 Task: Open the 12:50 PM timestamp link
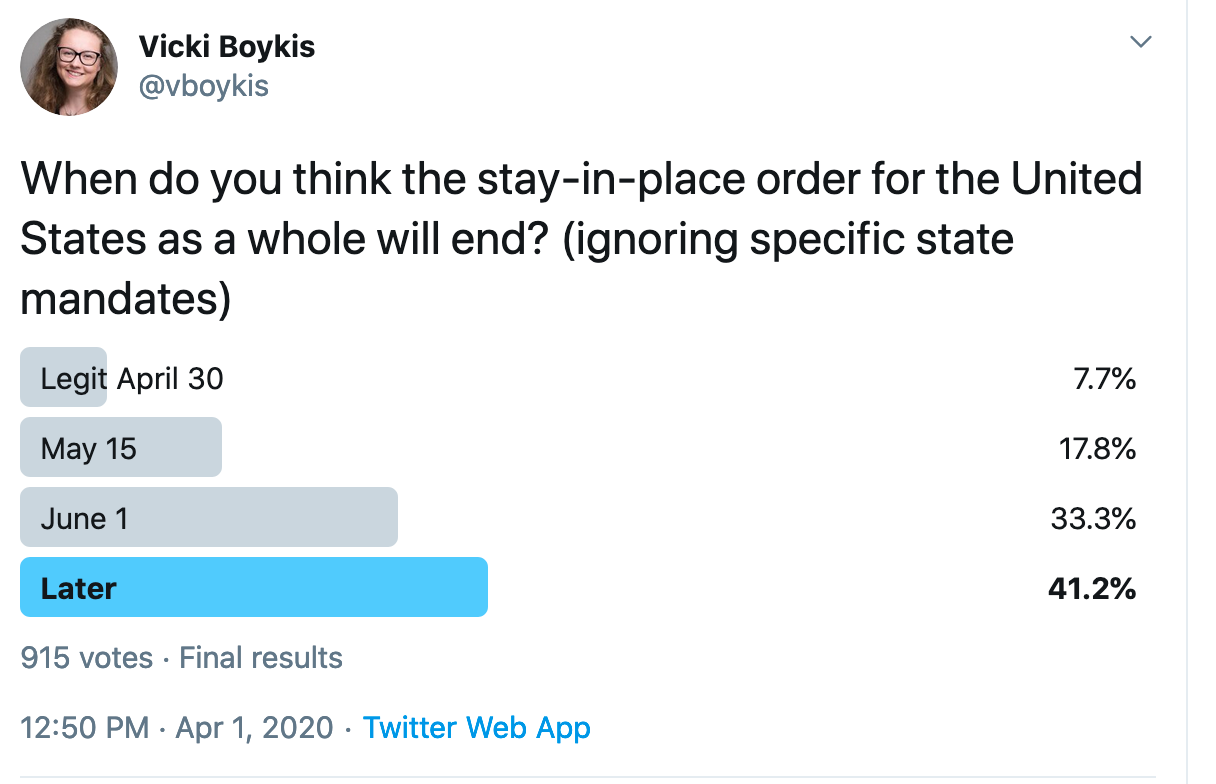tap(85, 727)
